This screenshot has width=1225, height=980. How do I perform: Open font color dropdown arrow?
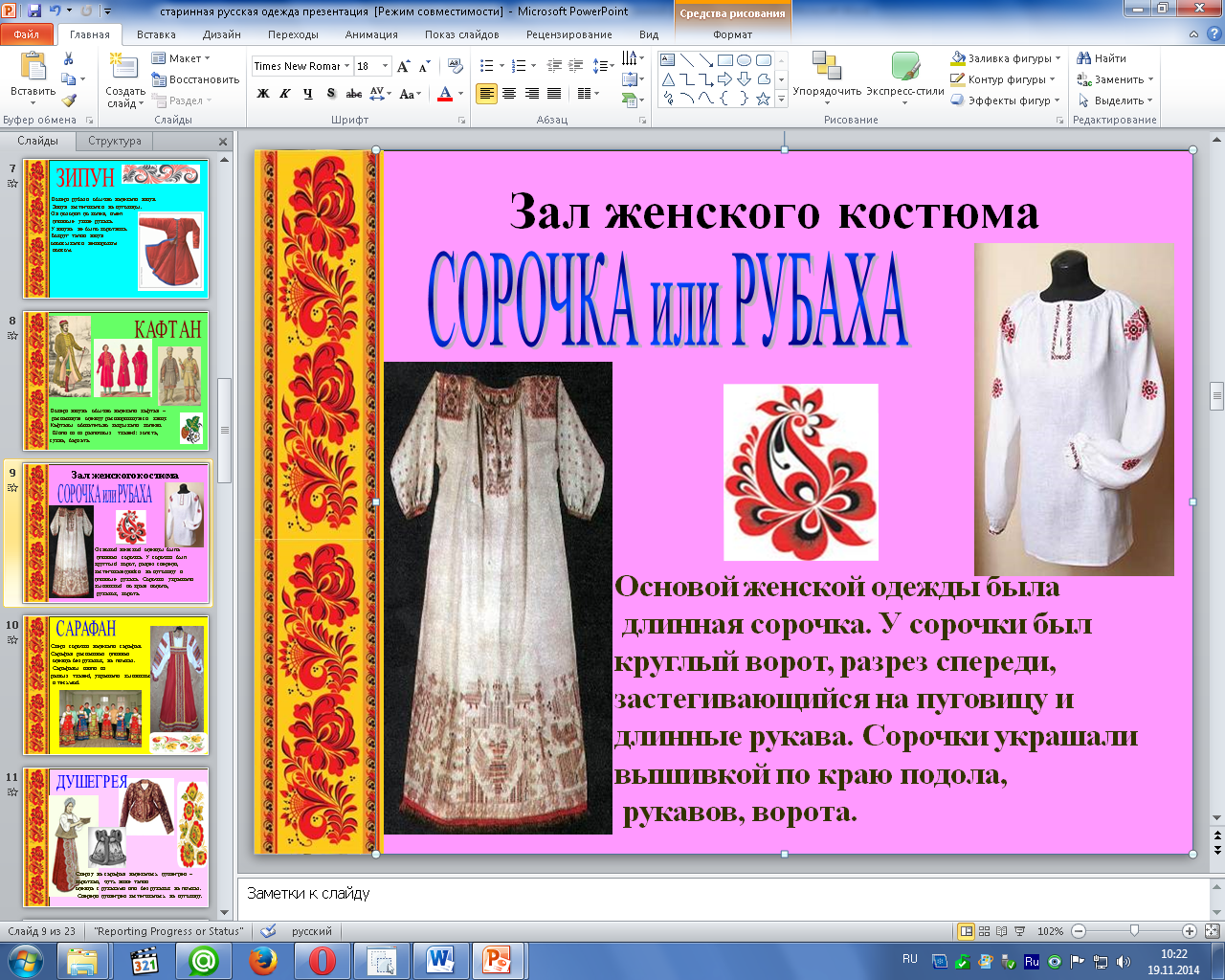coord(460,94)
